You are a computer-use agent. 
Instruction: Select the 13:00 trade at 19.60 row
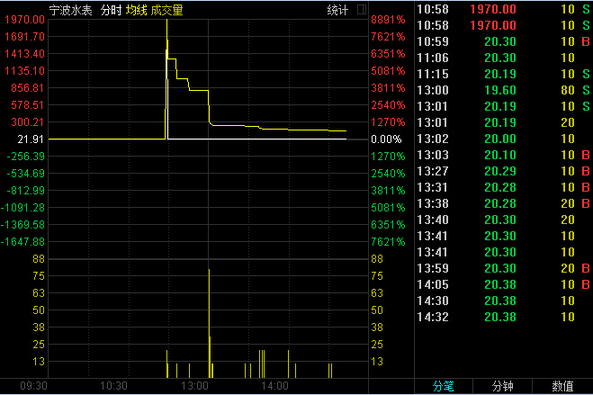point(503,90)
